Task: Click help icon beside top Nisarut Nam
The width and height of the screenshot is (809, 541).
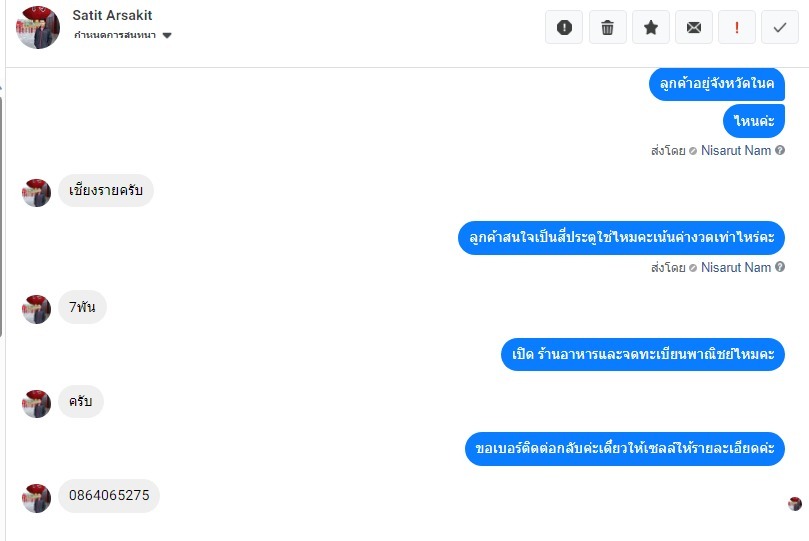Action: tap(780, 150)
